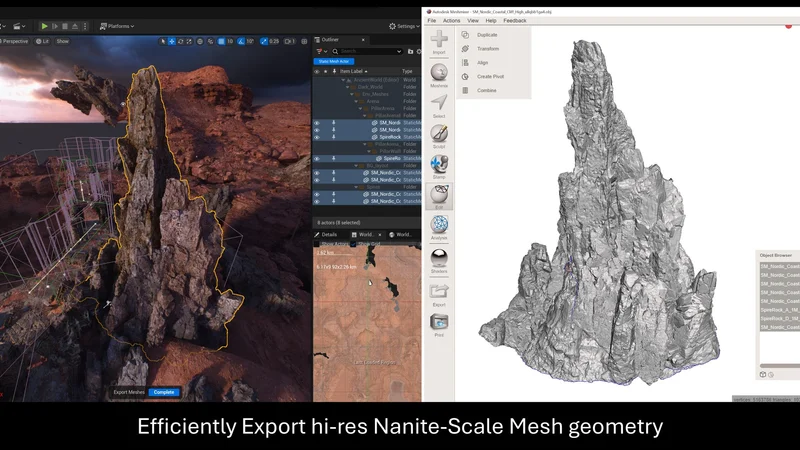The height and width of the screenshot is (450, 800).
Task: Open the Outliner filter dropdown
Action: 321,52
